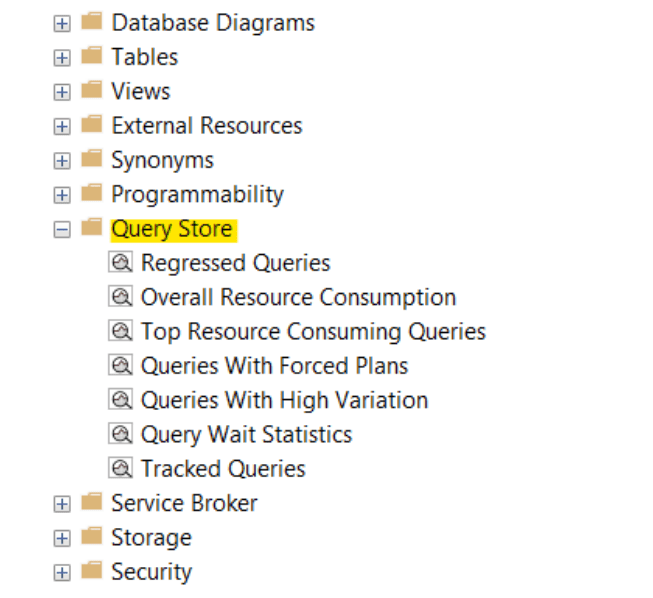Expand the Service Broker node
Screen dimensions: 653x598
[x=62, y=504]
